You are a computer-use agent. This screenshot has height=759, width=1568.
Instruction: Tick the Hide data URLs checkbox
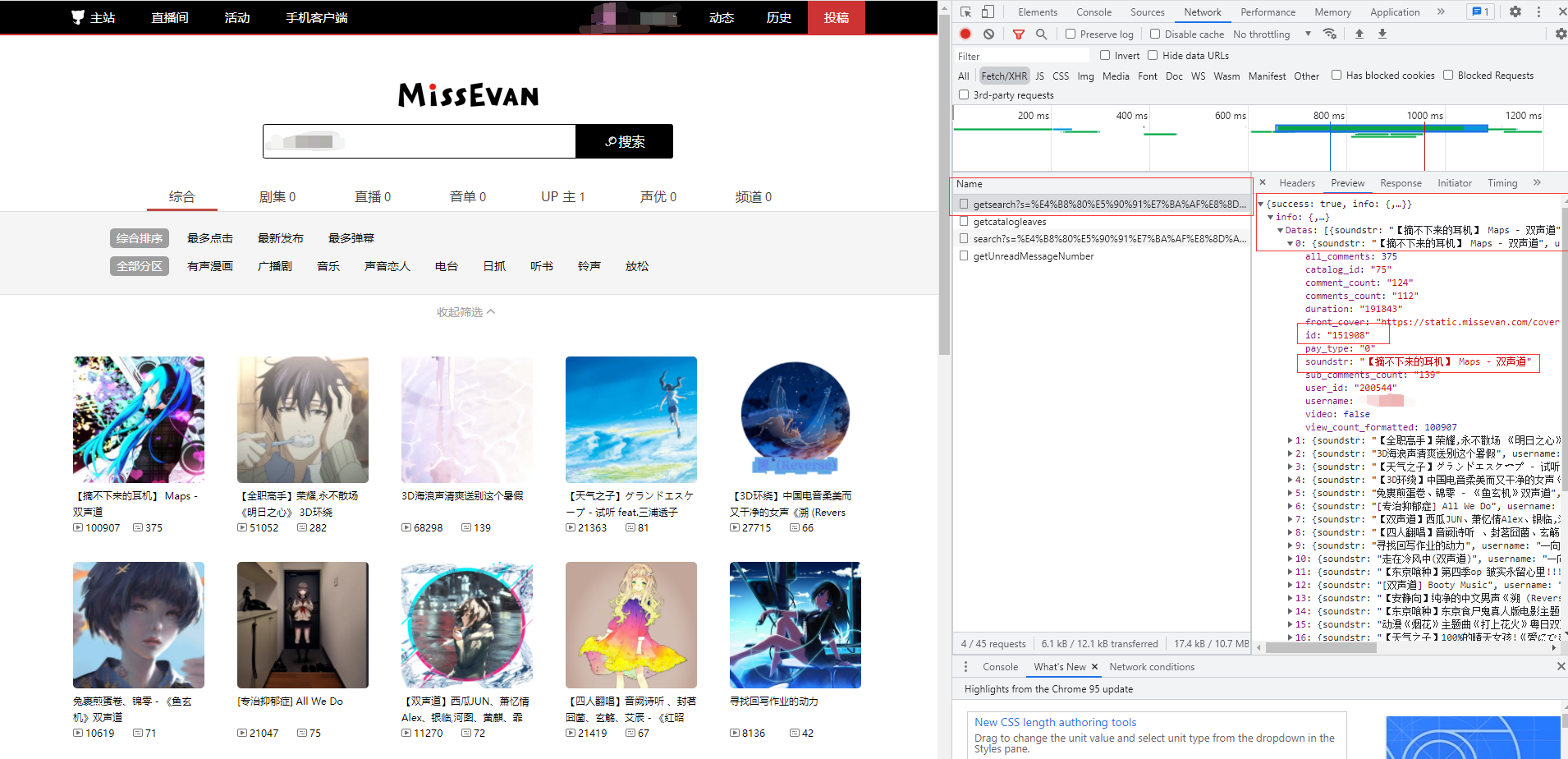click(1153, 55)
